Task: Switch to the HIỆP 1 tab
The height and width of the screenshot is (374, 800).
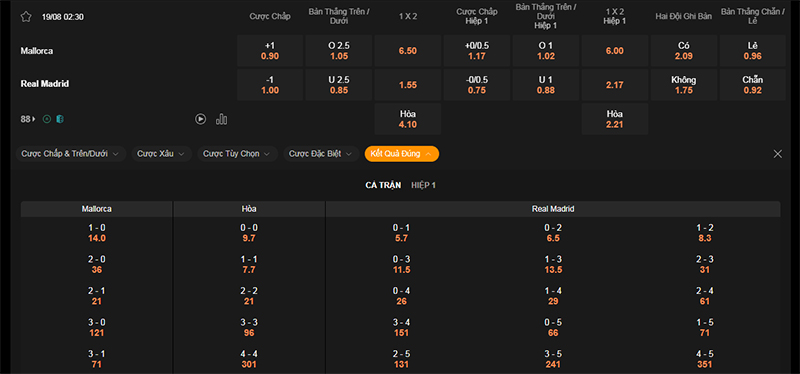Action: (423, 185)
